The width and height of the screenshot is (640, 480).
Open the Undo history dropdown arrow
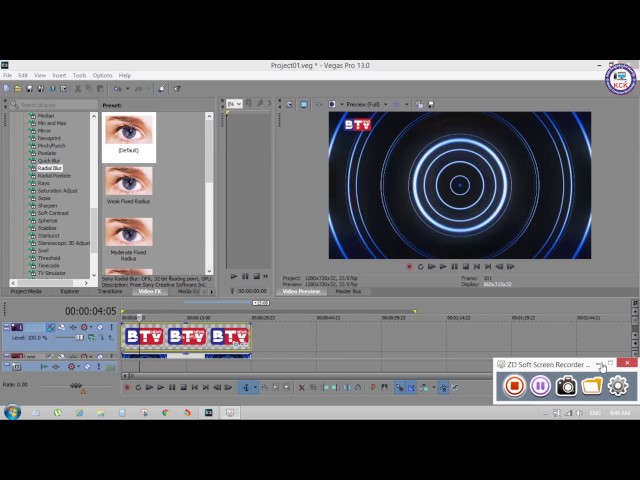[127, 88]
